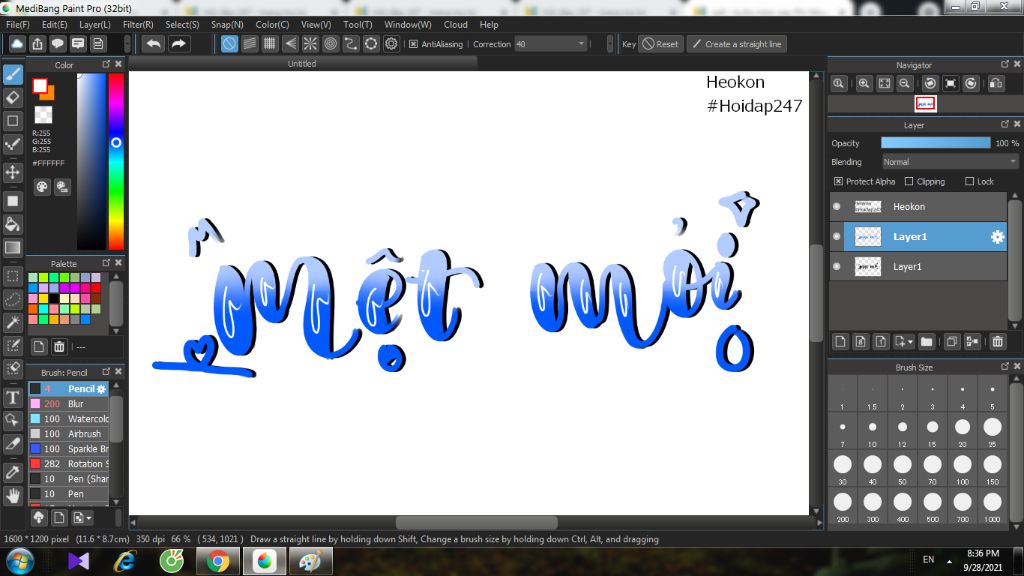Select the Airbrush brush
The image size is (1024, 576).
click(69, 434)
